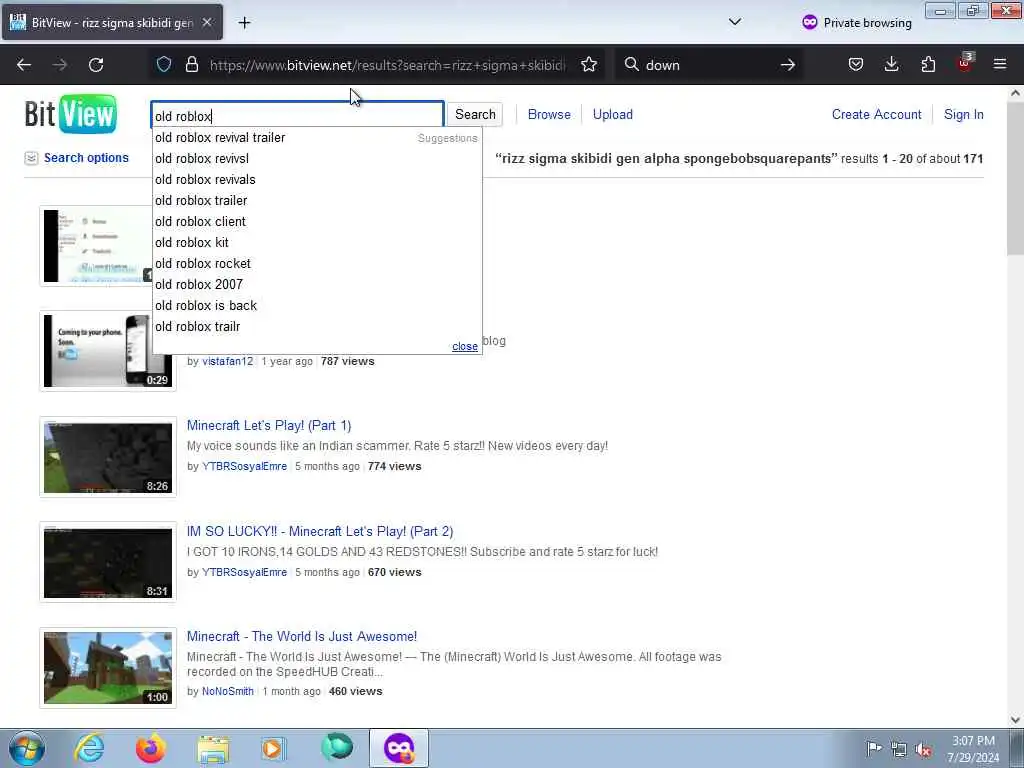The height and width of the screenshot is (768, 1024).
Task: Bookmark this page with the star icon
Action: 588,64
